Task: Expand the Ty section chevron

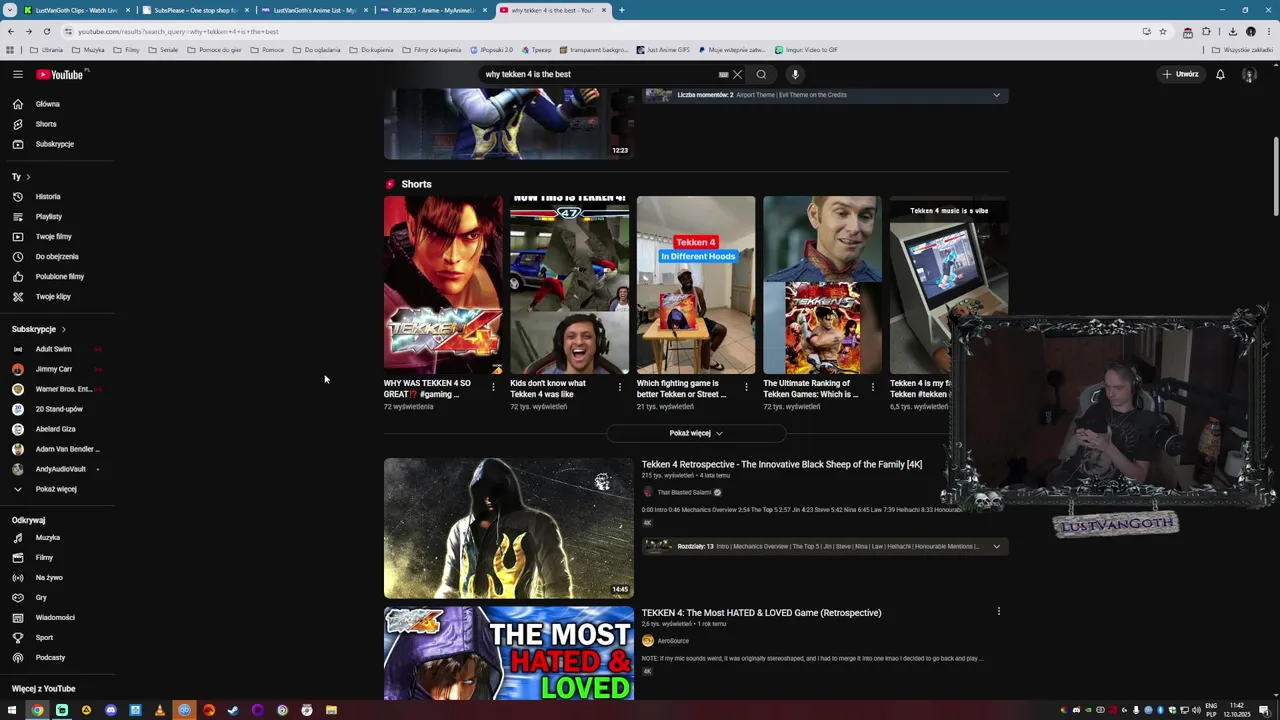Action: [x=28, y=177]
